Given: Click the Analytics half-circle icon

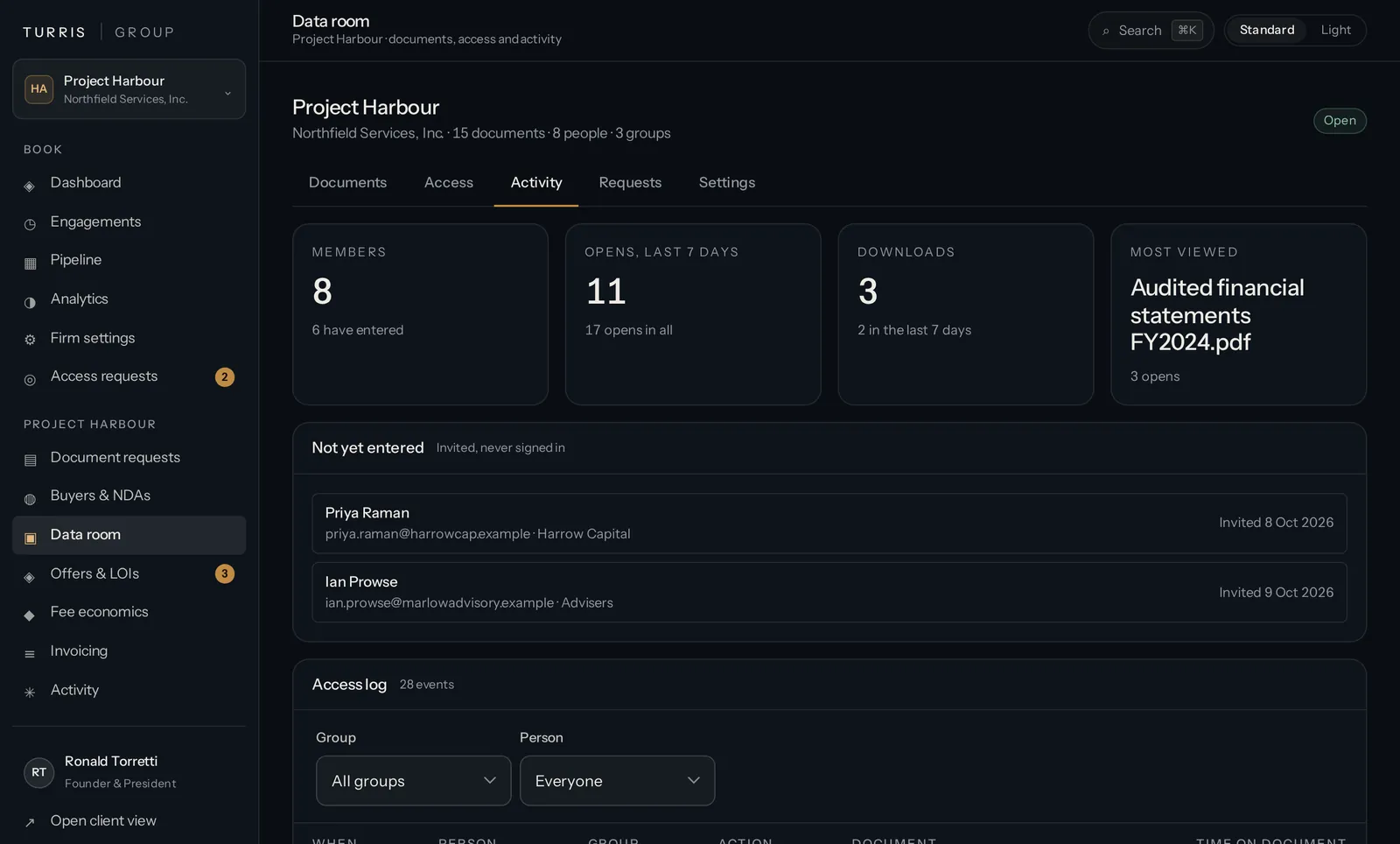Looking at the screenshot, I should [30, 302].
